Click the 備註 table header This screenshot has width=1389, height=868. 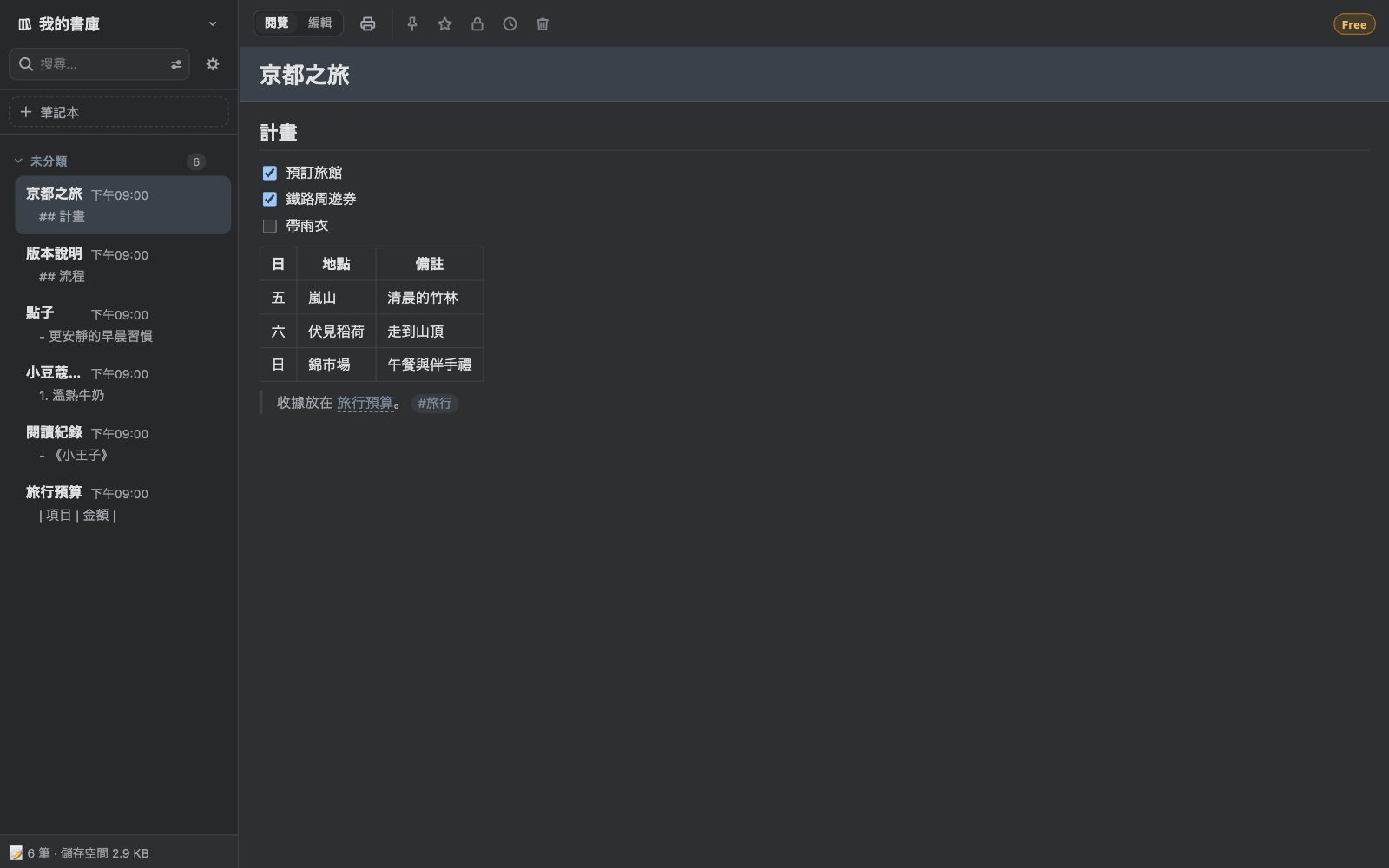tap(430, 264)
